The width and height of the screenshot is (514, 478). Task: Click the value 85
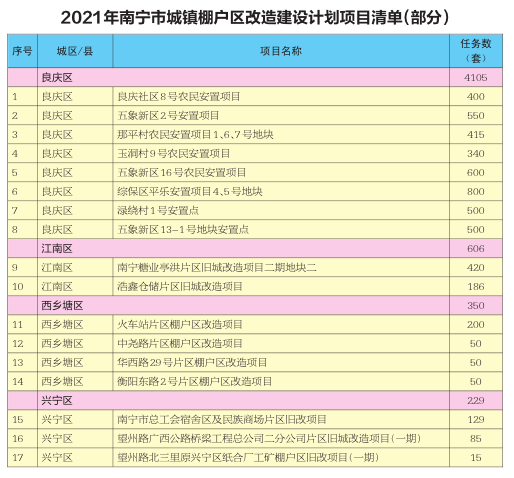pyautogui.click(x=476, y=438)
